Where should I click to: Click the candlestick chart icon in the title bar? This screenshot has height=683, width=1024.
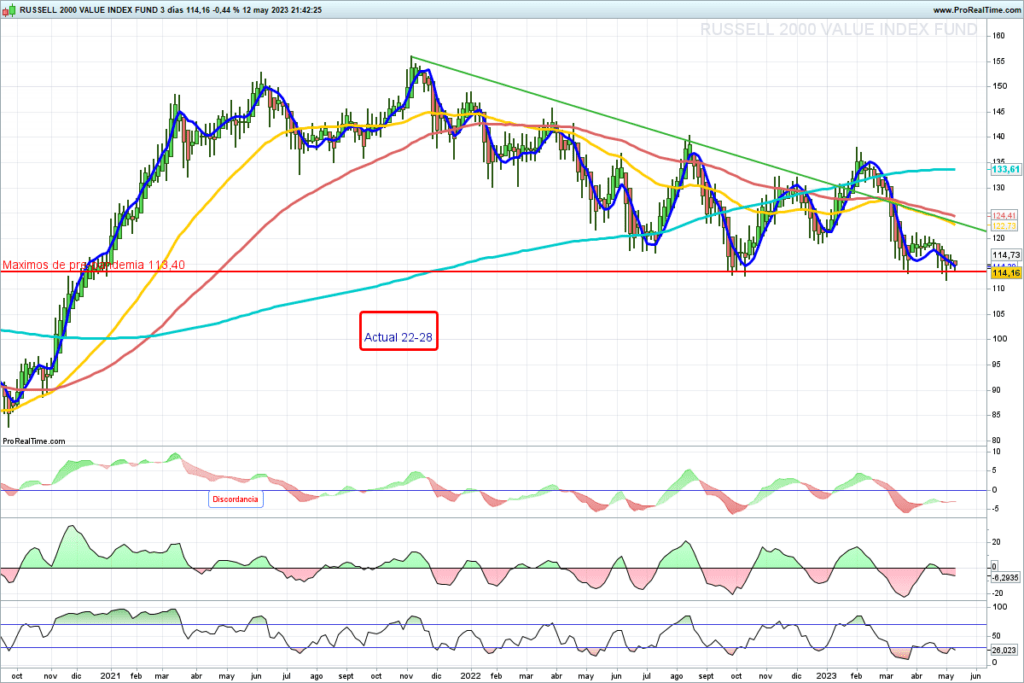pos(8,10)
